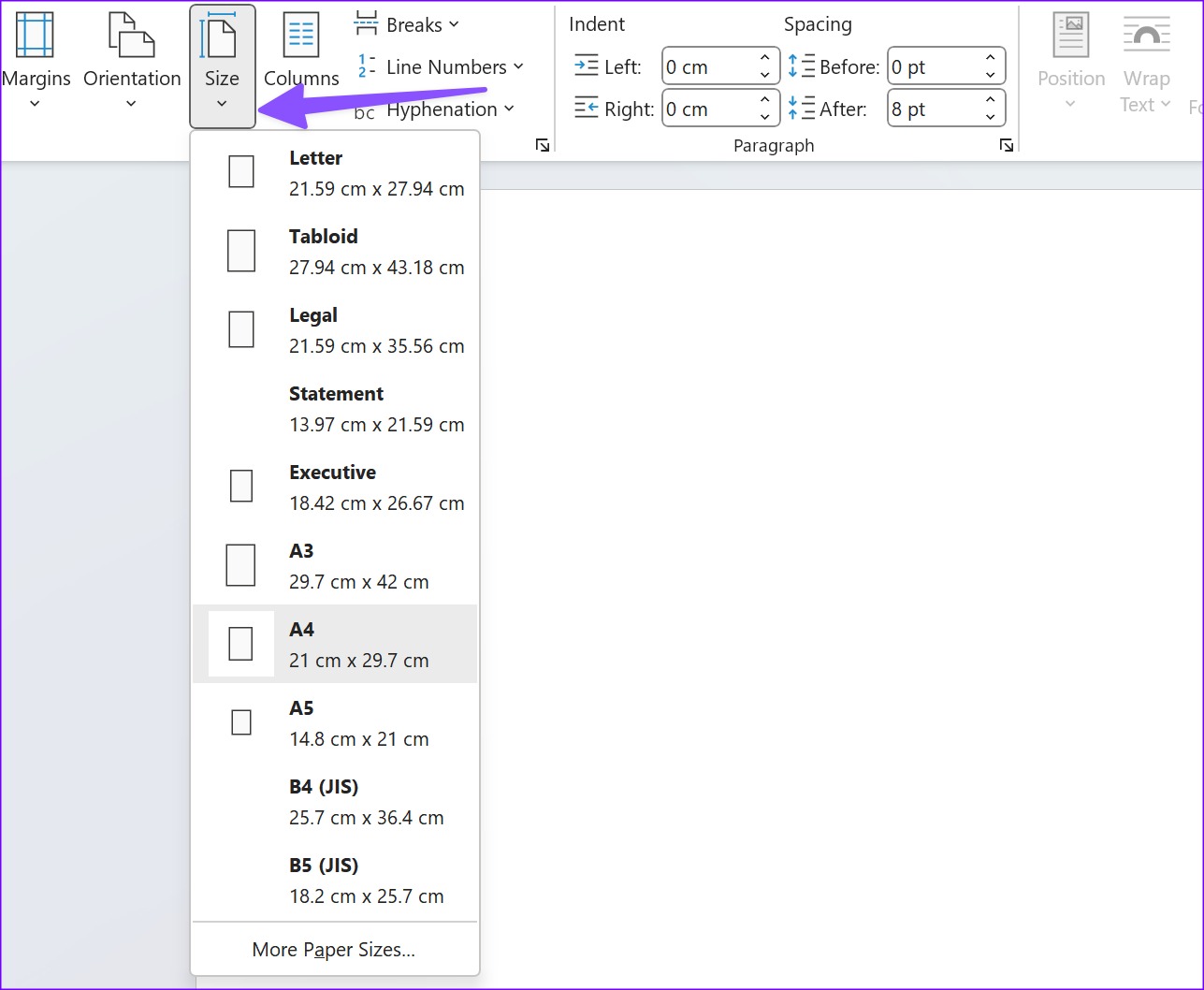Click the Size page icon button

222,36
